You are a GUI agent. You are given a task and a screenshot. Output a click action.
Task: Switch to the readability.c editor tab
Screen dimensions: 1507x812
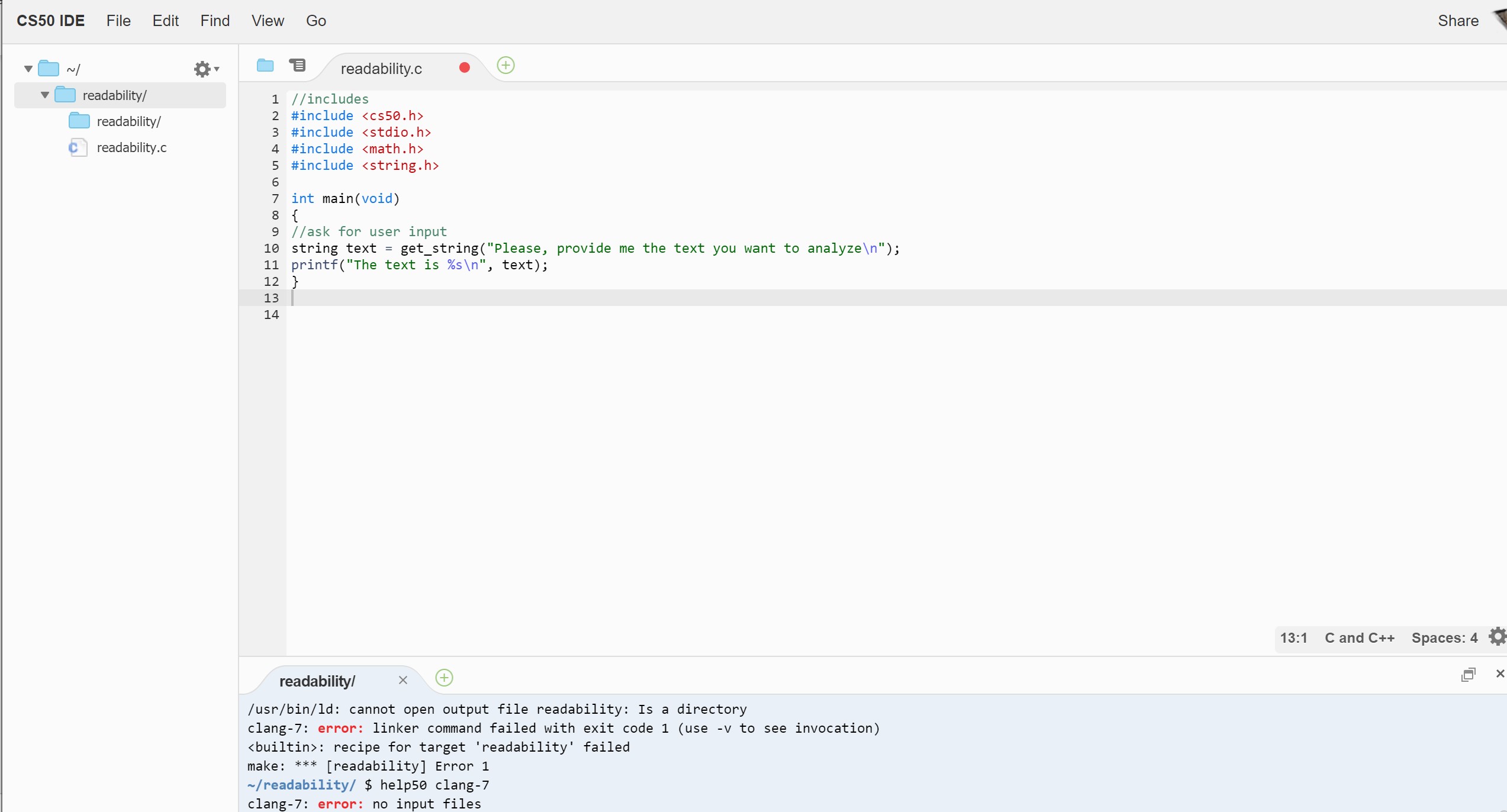pyautogui.click(x=381, y=69)
